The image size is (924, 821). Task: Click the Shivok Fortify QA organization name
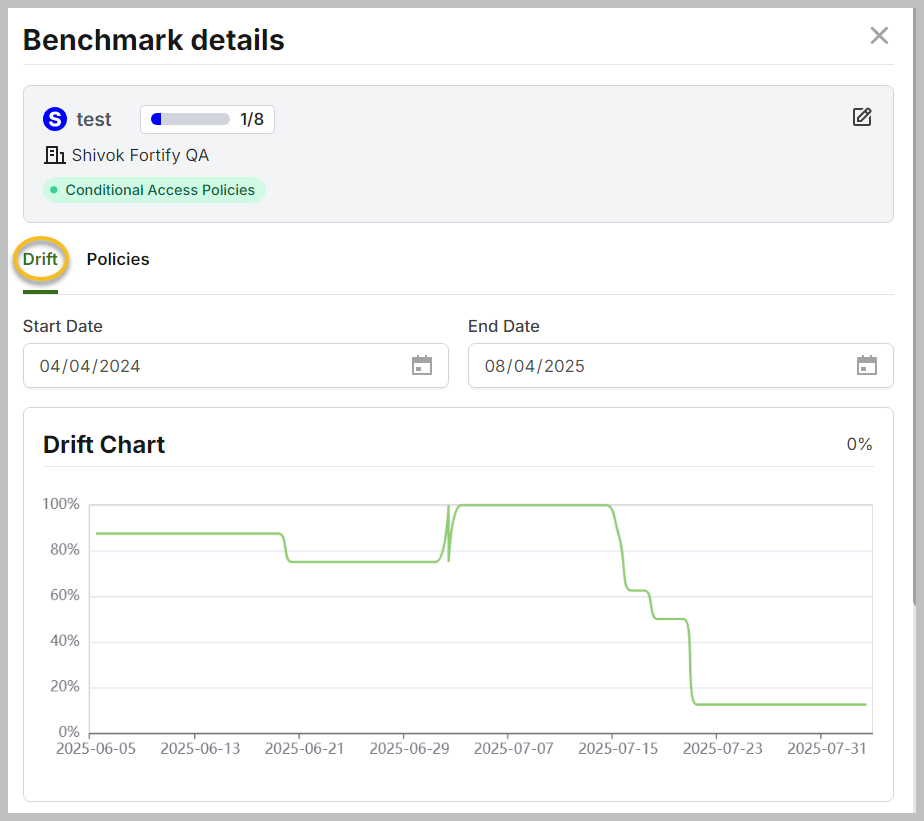click(x=140, y=155)
